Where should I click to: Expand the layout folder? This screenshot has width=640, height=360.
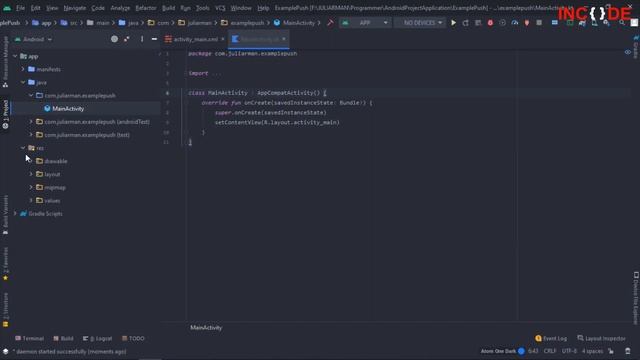pos(31,174)
